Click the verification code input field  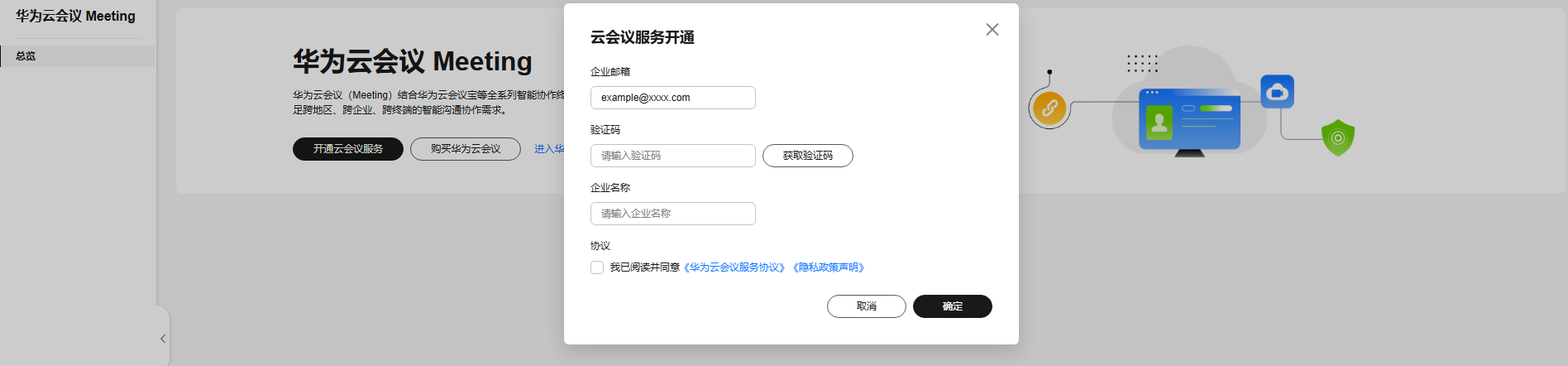[672, 156]
